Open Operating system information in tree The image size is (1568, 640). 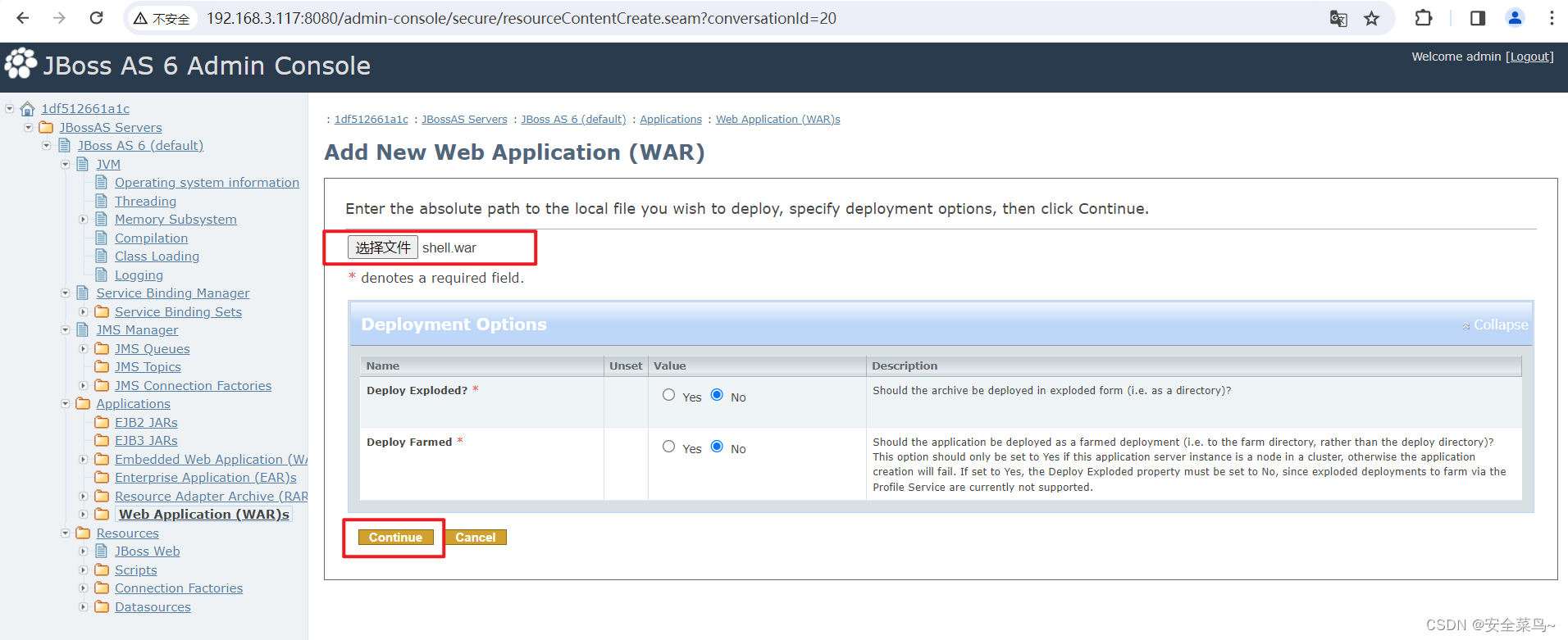(207, 182)
